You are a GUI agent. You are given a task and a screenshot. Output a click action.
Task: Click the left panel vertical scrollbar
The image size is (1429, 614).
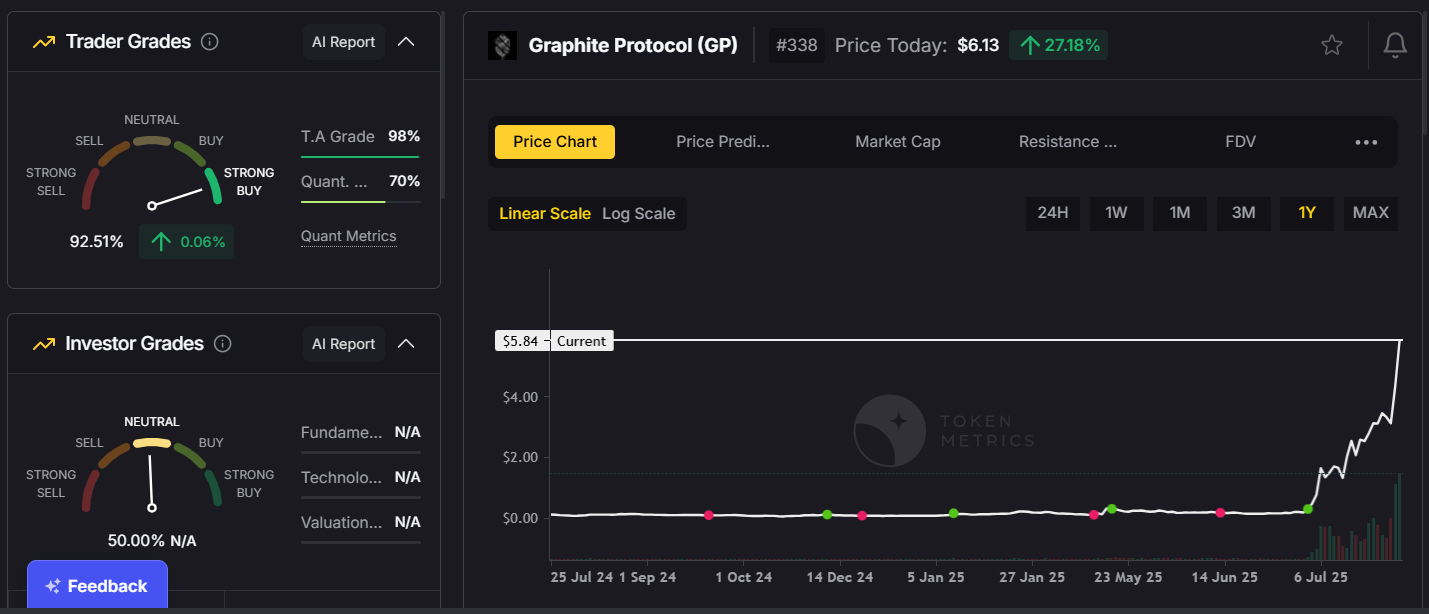tap(443, 105)
